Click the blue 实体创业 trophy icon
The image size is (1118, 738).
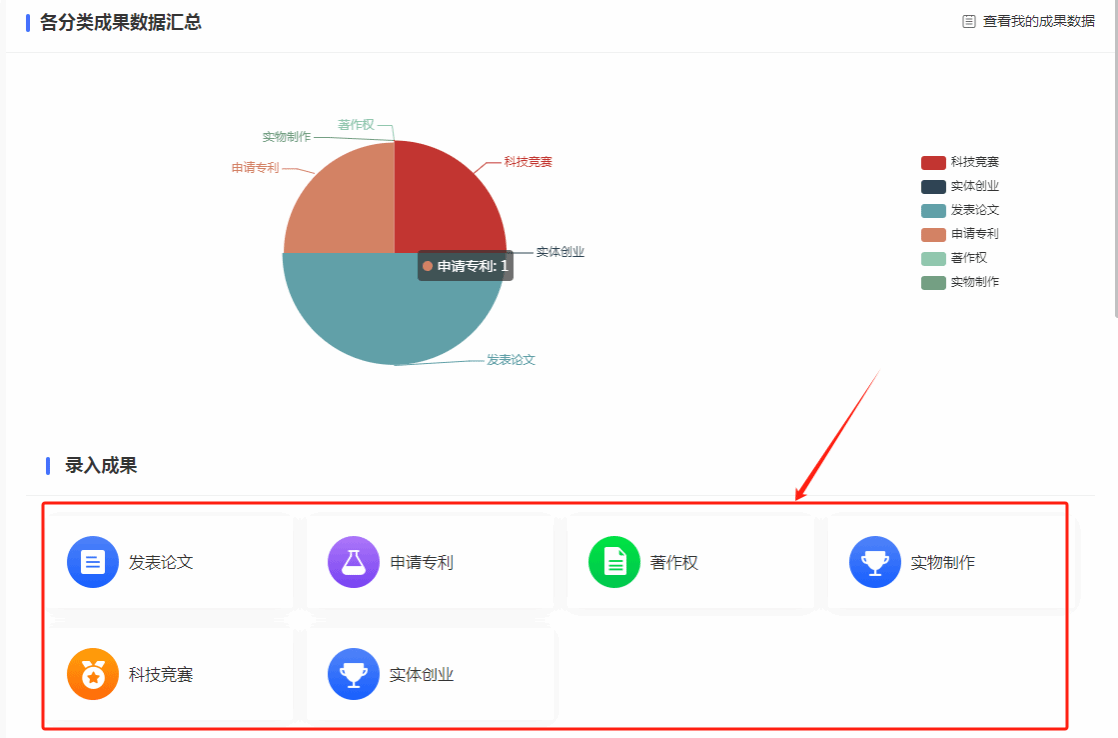tap(353, 674)
